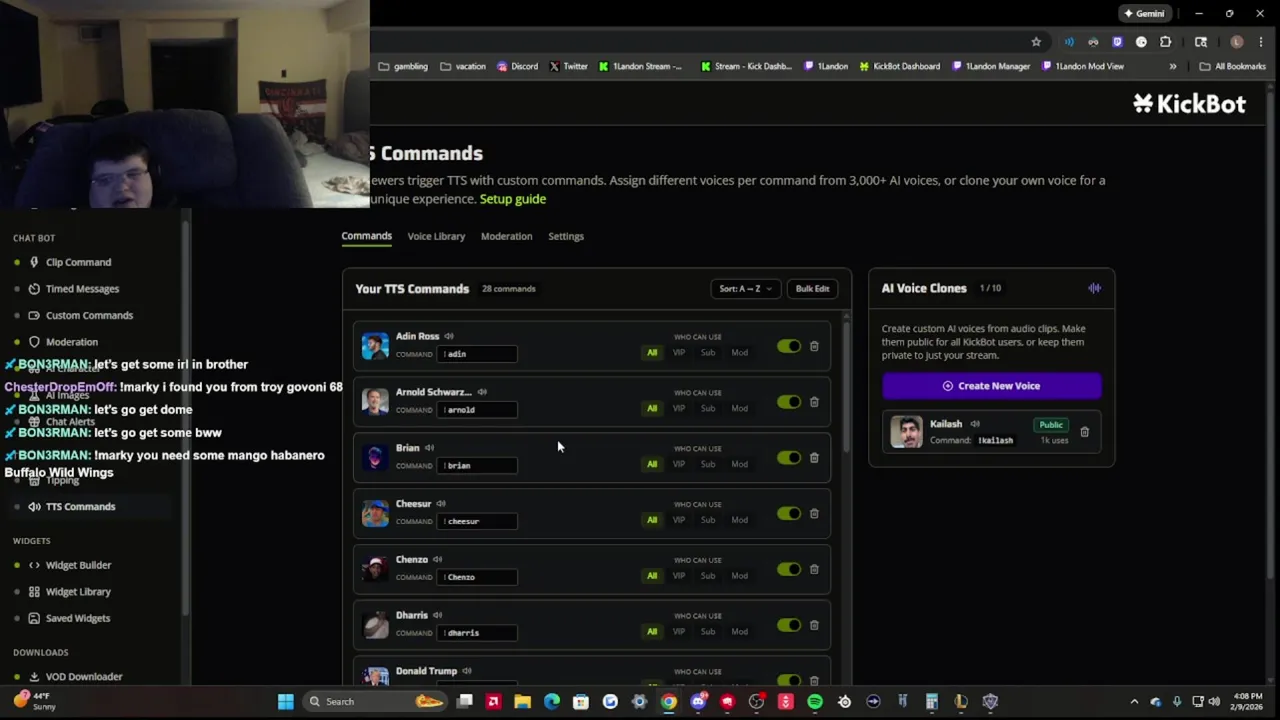The width and height of the screenshot is (1280, 720).
Task: Delete the Kailash voice clone
Action: click(x=1084, y=432)
